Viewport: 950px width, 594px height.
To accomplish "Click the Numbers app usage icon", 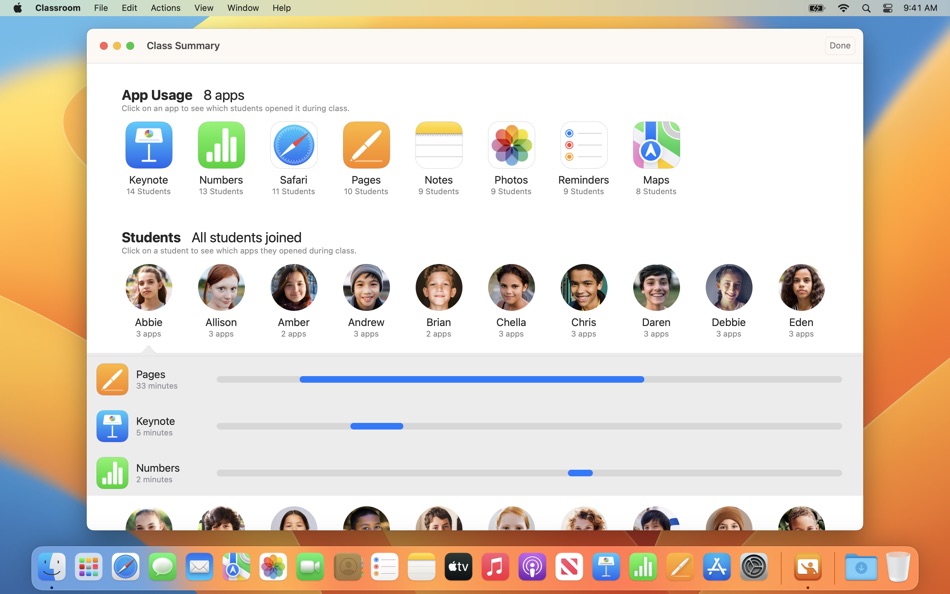I will point(221,145).
